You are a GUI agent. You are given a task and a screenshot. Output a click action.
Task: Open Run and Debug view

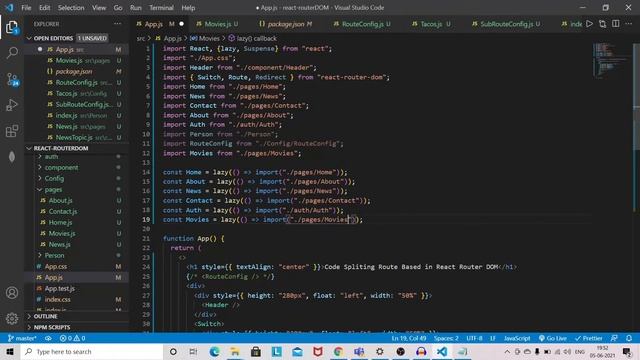pyautogui.click(x=12, y=105)
